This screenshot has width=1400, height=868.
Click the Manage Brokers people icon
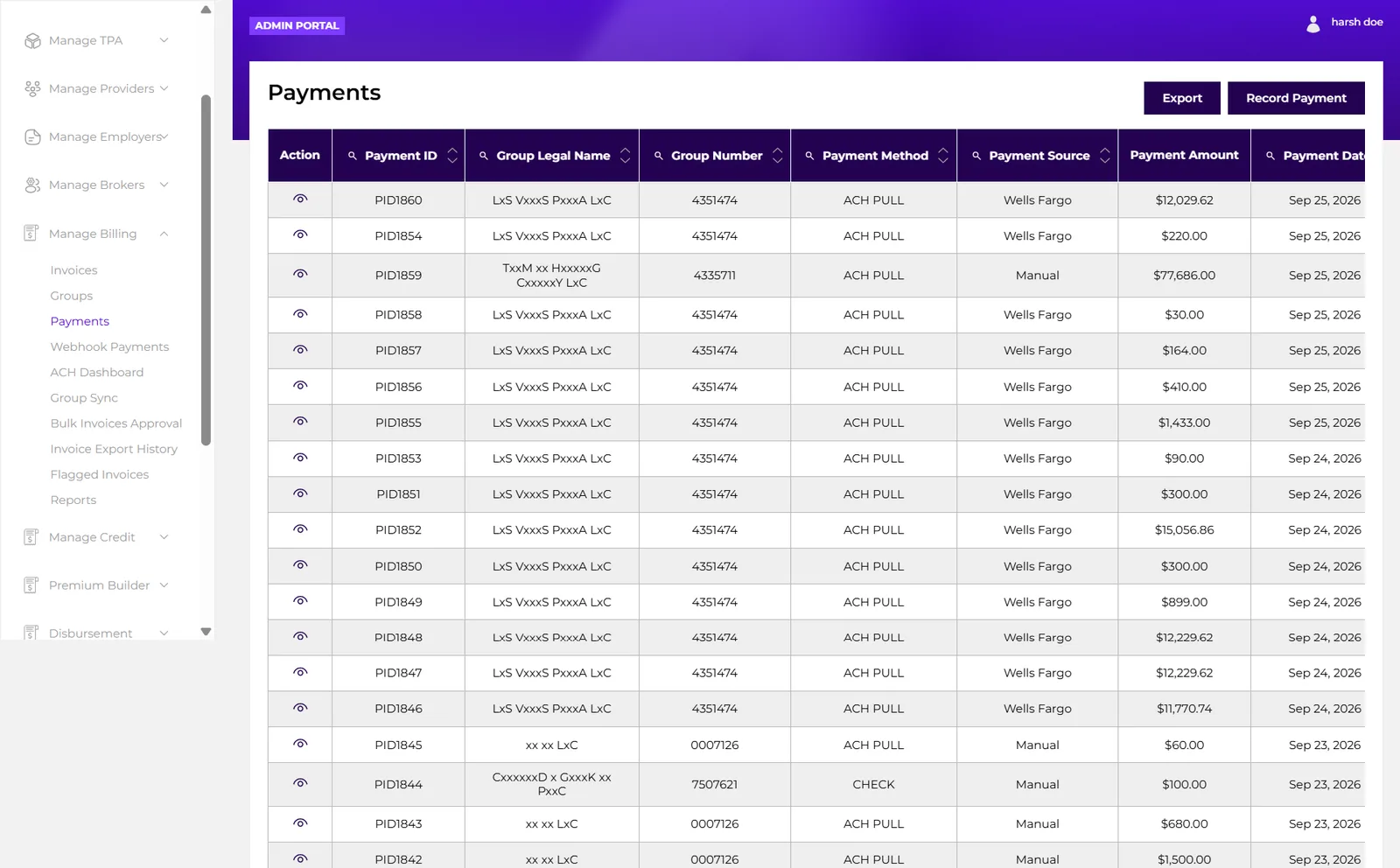point(32,185)
